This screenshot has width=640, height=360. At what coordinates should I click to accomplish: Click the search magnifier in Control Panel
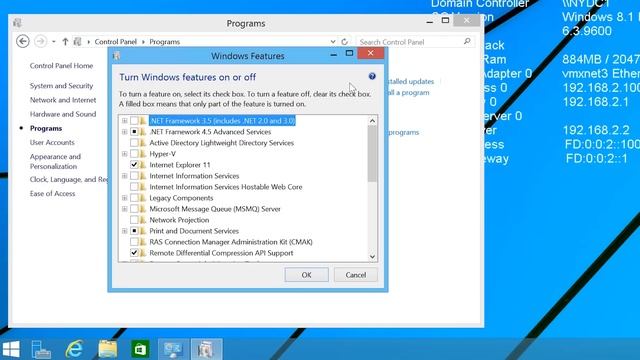[x=467, y=41]
